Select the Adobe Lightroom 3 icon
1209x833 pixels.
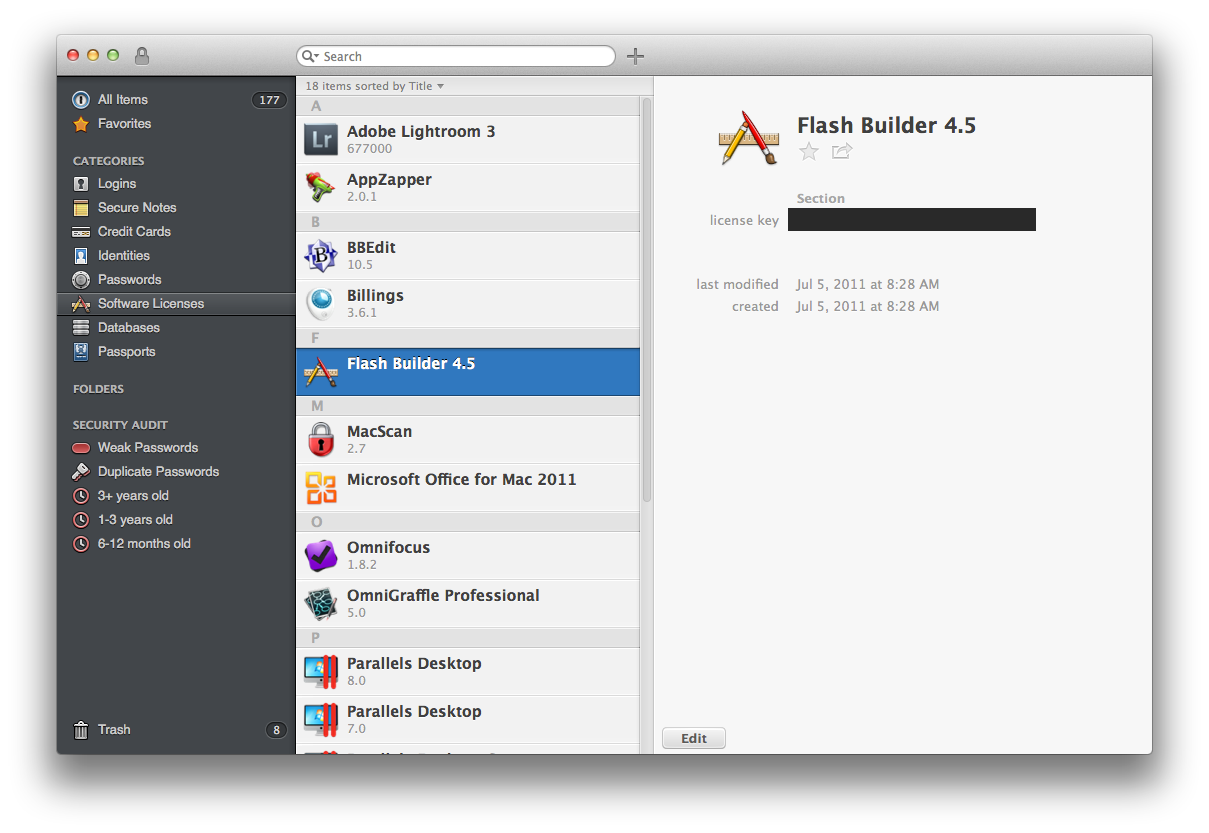[x=321, y=140]
